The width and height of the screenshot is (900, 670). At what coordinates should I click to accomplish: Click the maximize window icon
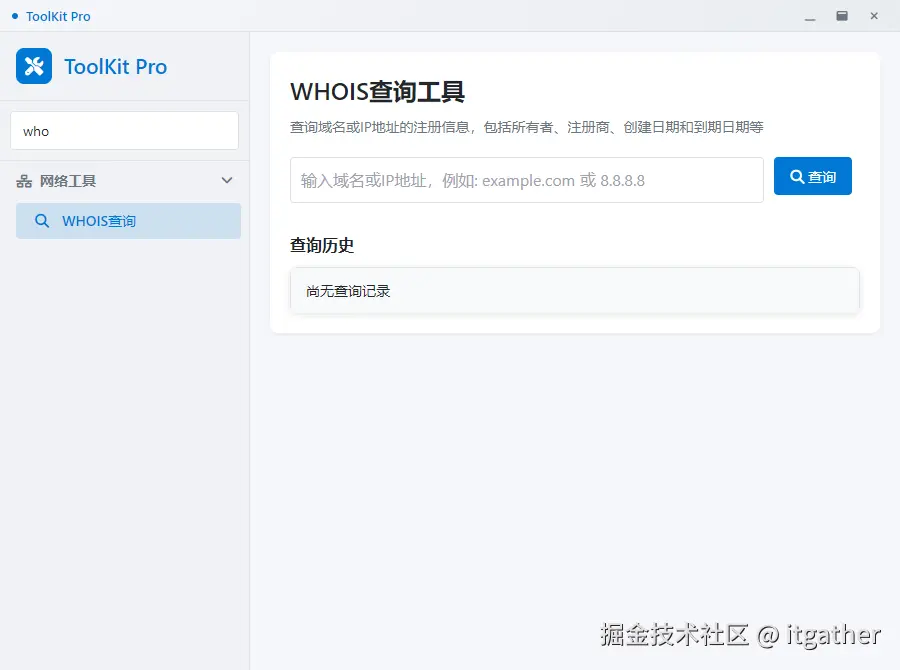[x=841, y=16]
